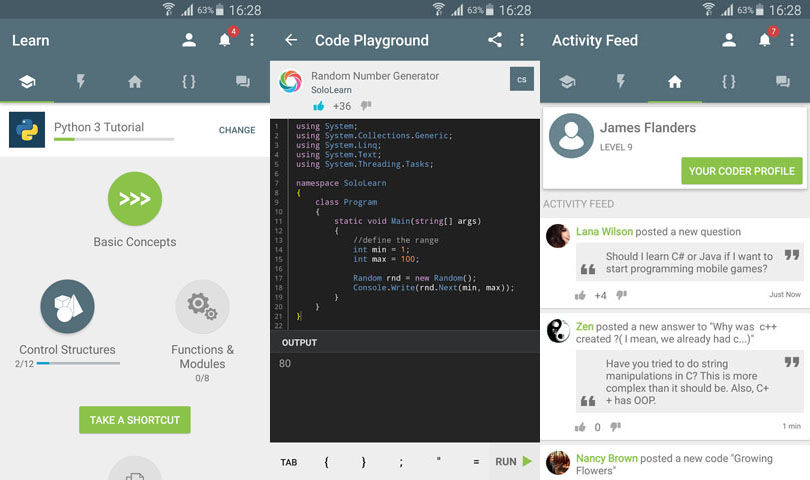This screenshot has width=810, height=480.
Task: Click the CS language badge
Action: [x=522, y=79]
